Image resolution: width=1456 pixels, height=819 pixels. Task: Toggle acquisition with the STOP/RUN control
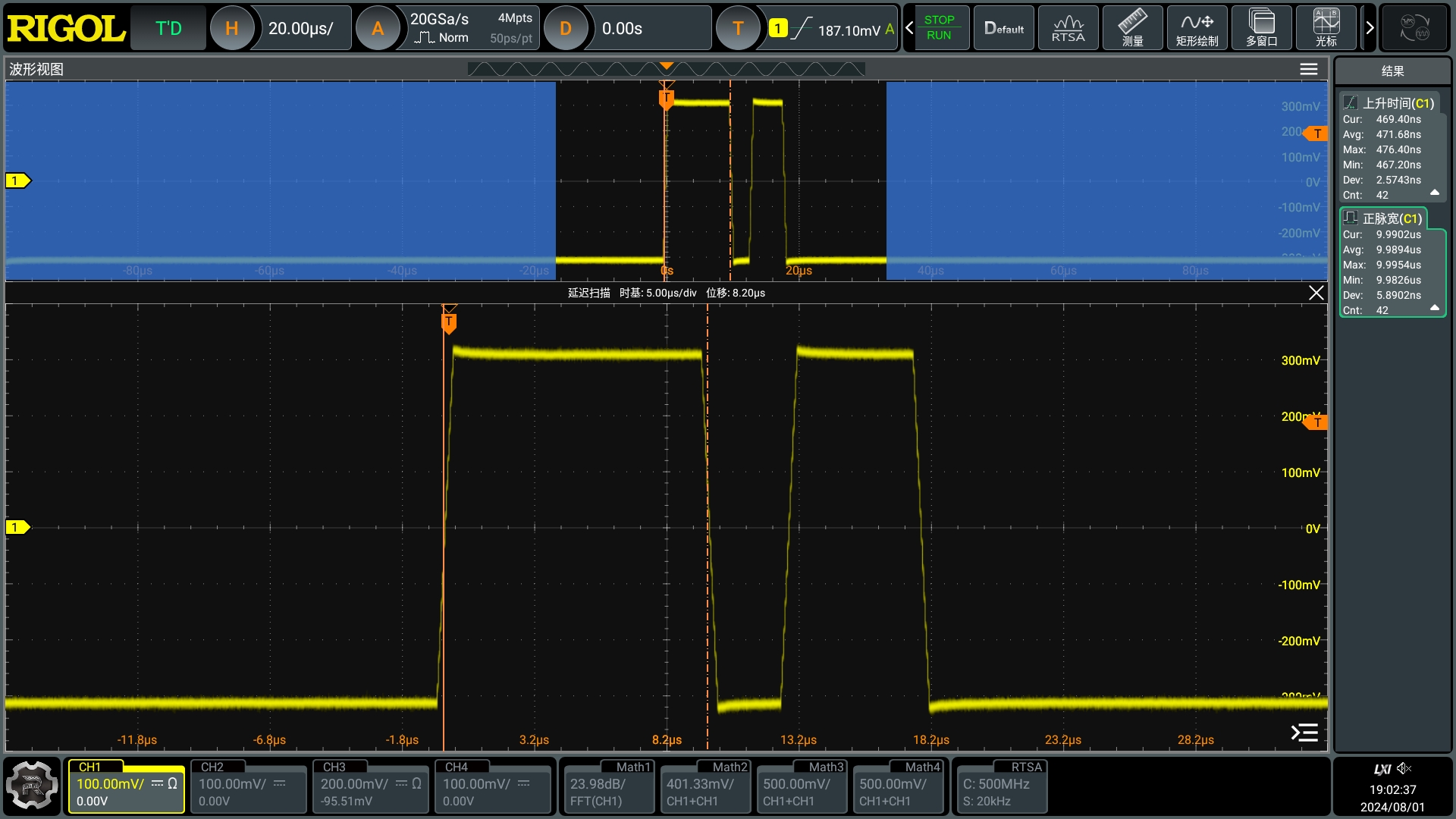point(940,27)
